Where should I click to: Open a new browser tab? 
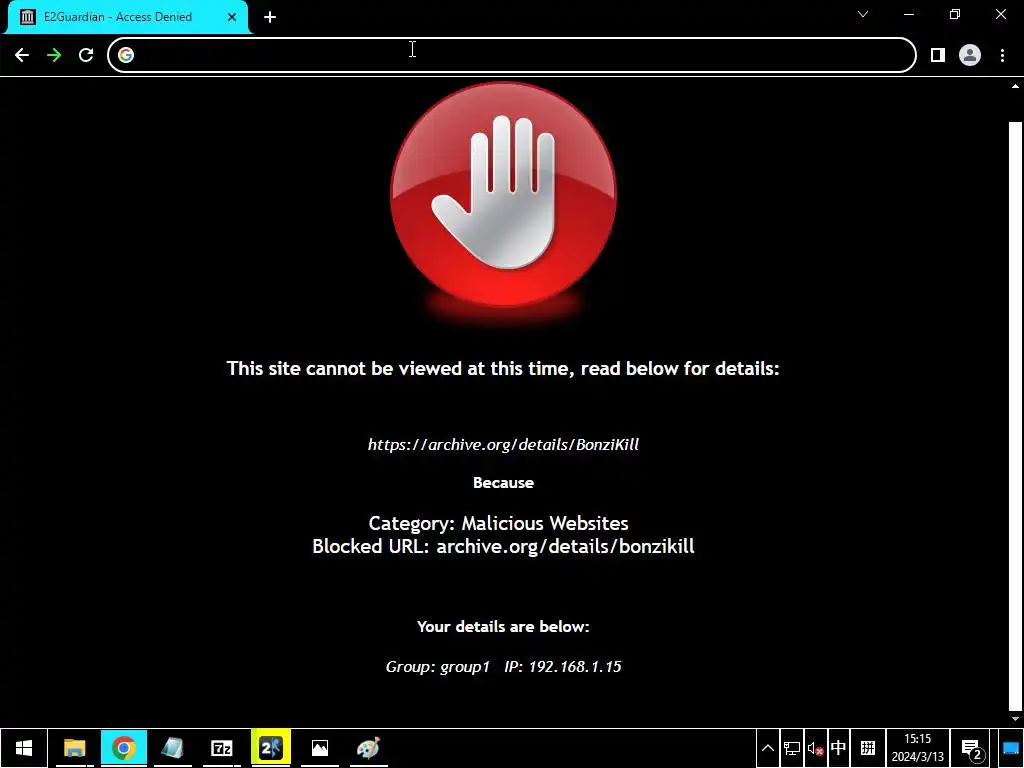(270, 17)
